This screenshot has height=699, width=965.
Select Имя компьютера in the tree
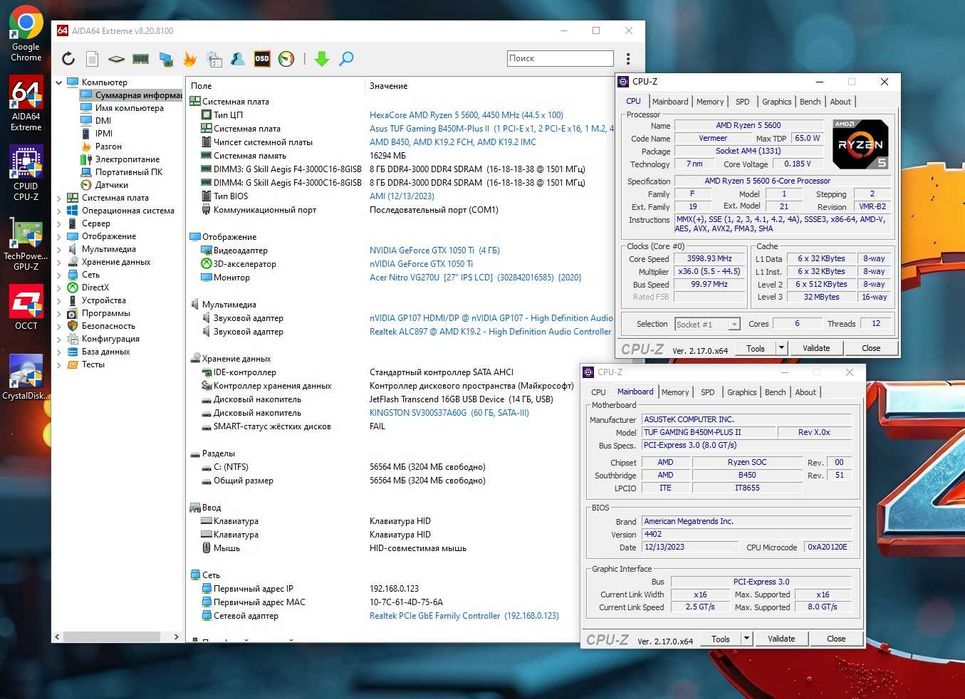tap(129, 108)
